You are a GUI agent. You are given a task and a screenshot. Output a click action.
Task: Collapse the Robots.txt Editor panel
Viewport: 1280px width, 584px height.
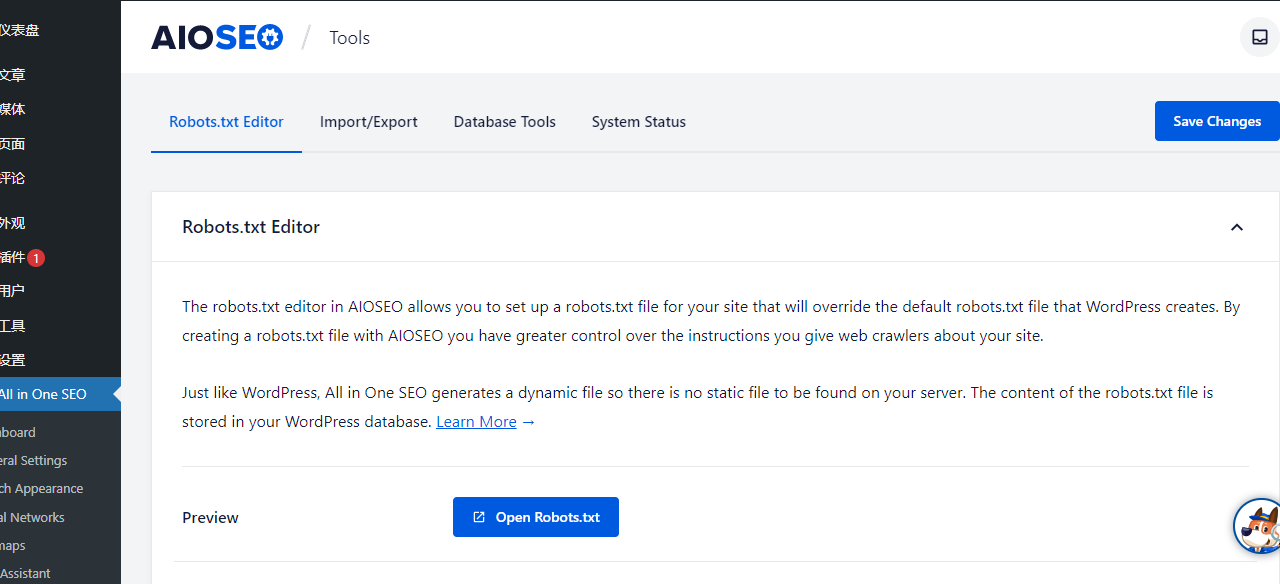pos(1236,226)
